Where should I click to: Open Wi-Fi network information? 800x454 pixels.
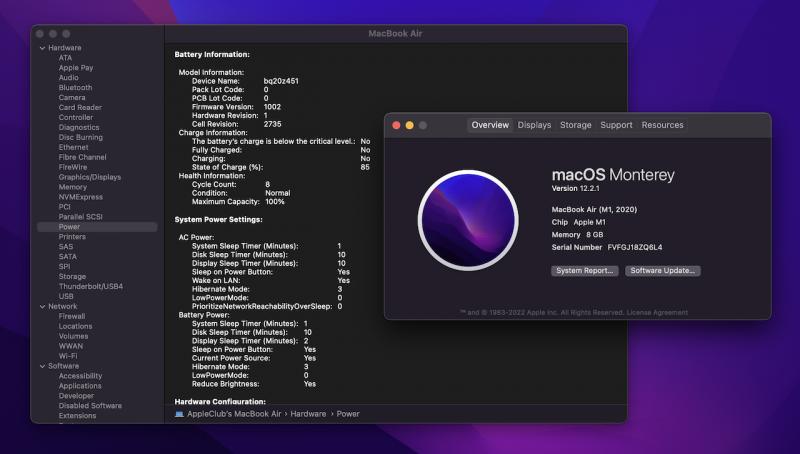[68, 356]
